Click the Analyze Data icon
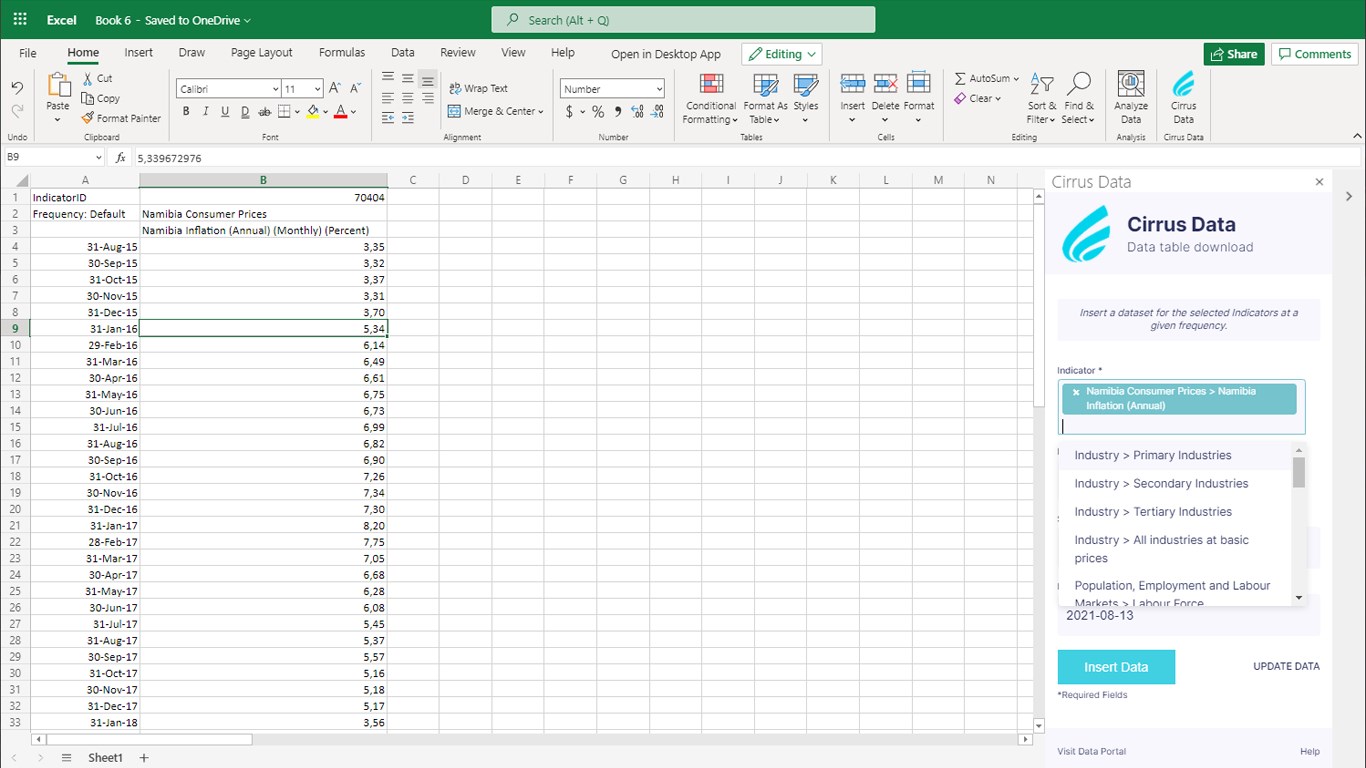This screenshot has width=1366, height=768. [1131, 84]
